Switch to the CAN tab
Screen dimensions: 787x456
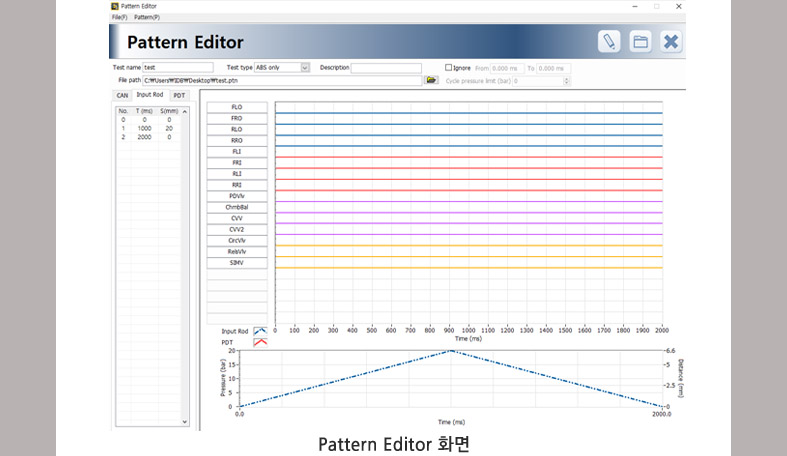coord(122,95)
